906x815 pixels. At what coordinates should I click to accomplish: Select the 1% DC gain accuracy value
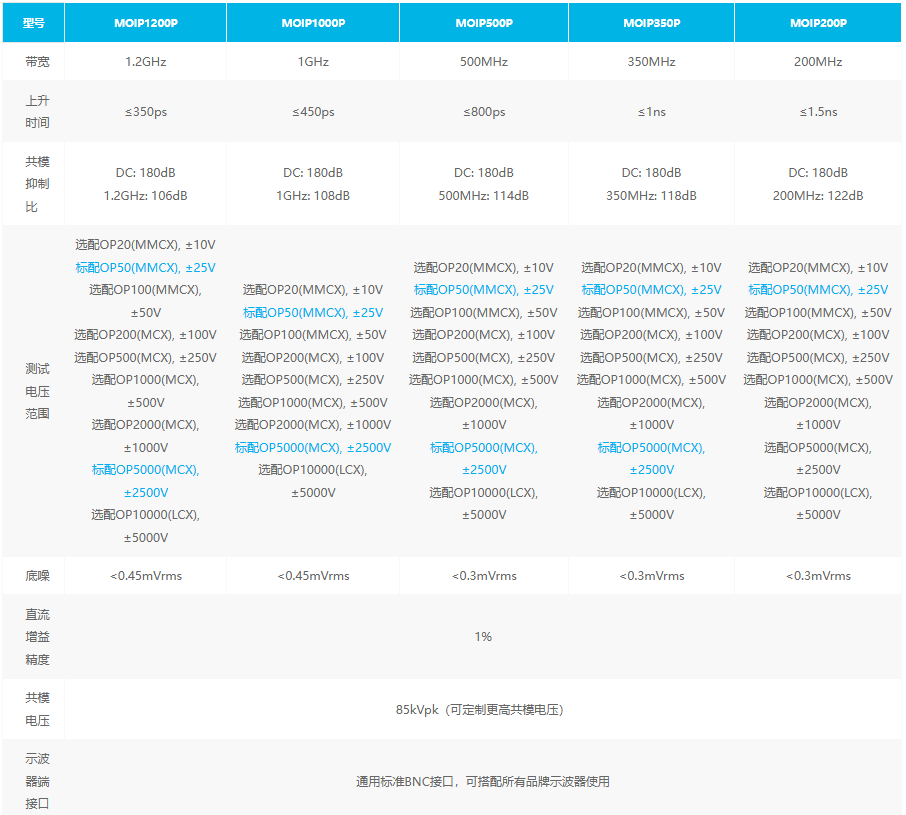[x=483, y=637]
